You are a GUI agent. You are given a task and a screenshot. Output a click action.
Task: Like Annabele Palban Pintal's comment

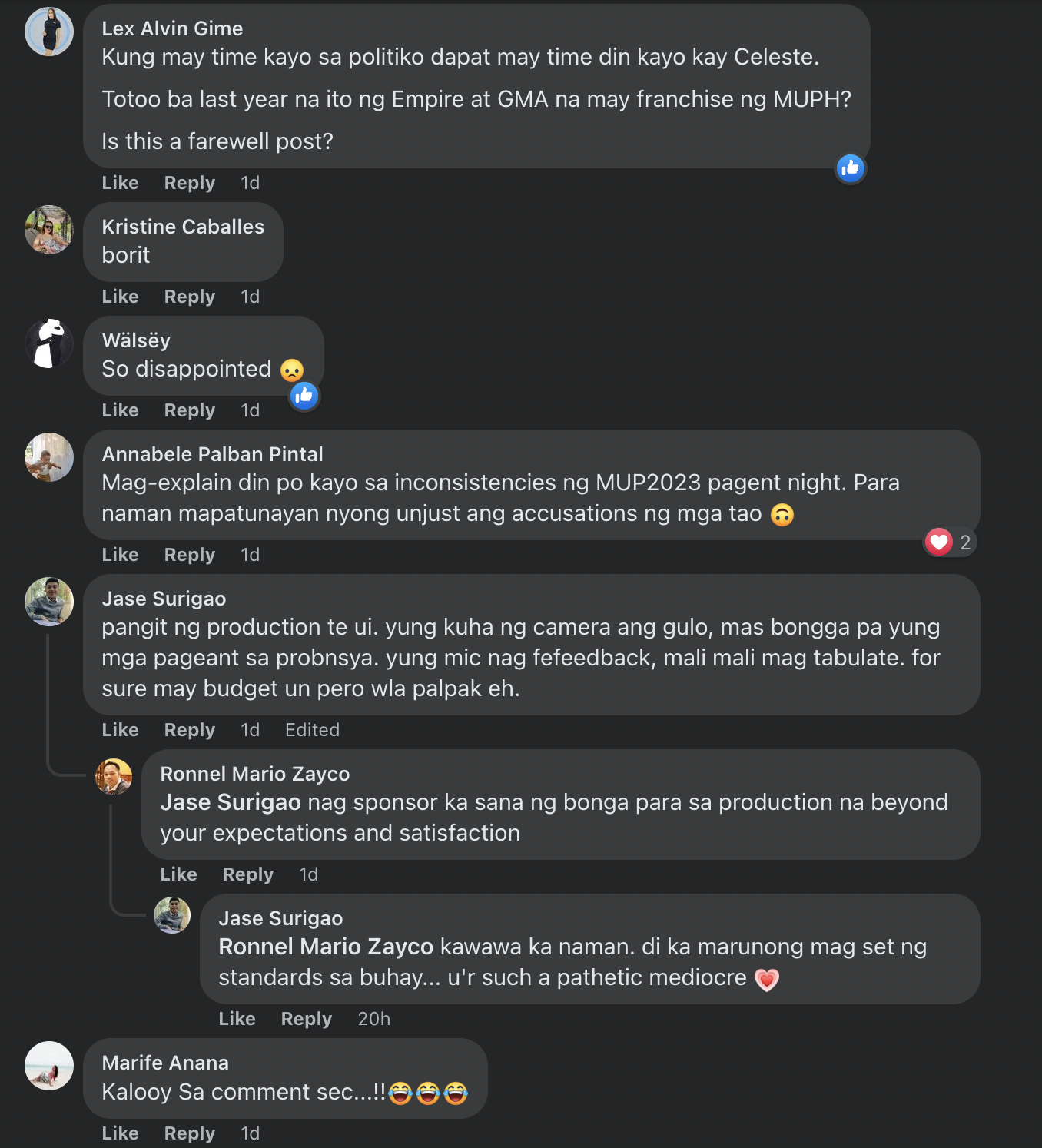(121, 555)
